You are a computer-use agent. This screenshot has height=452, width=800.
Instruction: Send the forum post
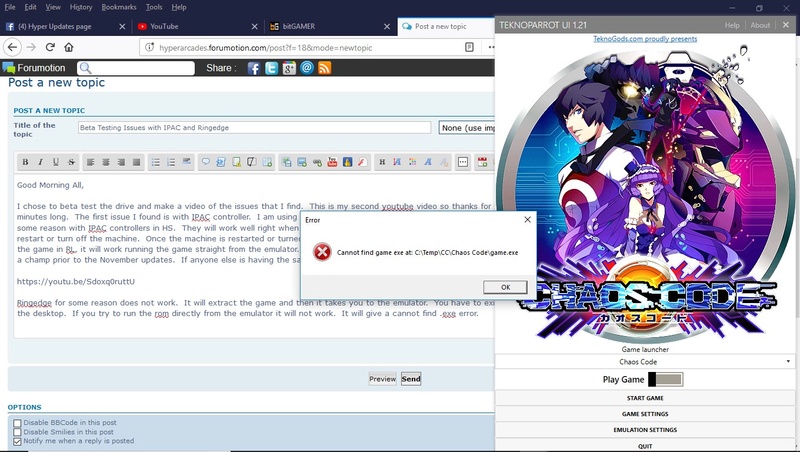coord(411,379)
